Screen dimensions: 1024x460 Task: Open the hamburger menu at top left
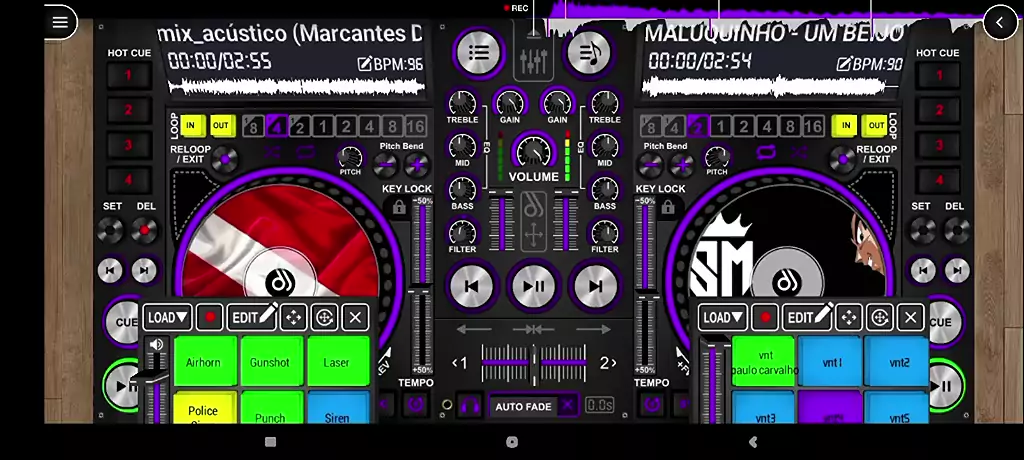(x=60, y=21)
